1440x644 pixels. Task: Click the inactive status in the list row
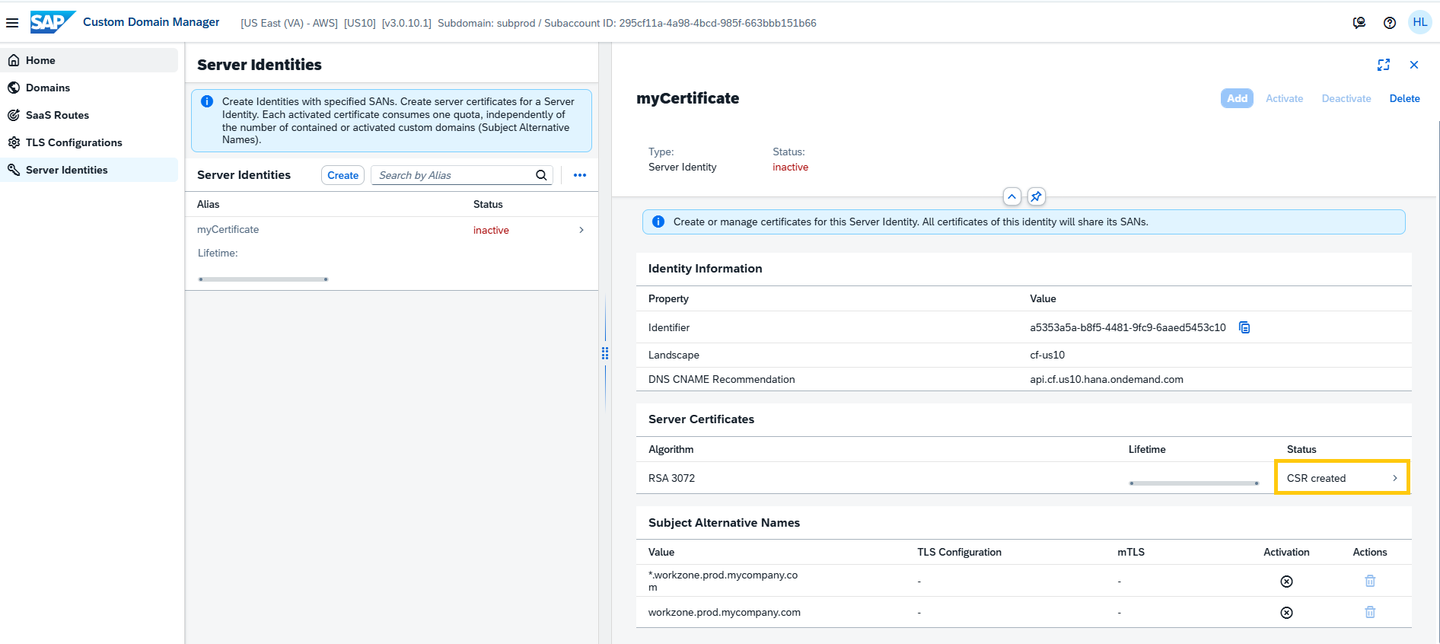(491, 230)
